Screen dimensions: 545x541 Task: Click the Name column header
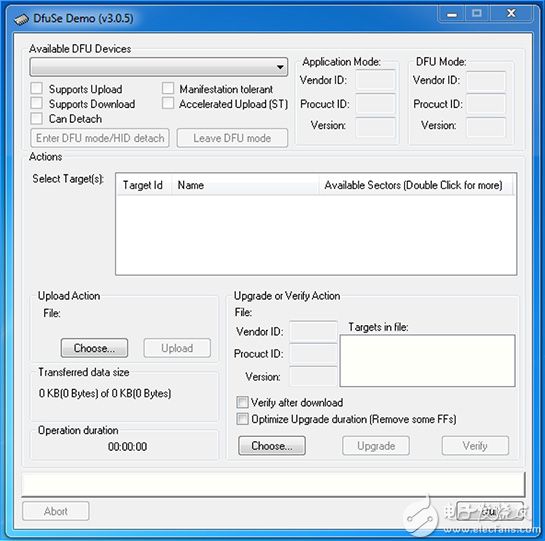pyautogui.click(x=245, y=185)
